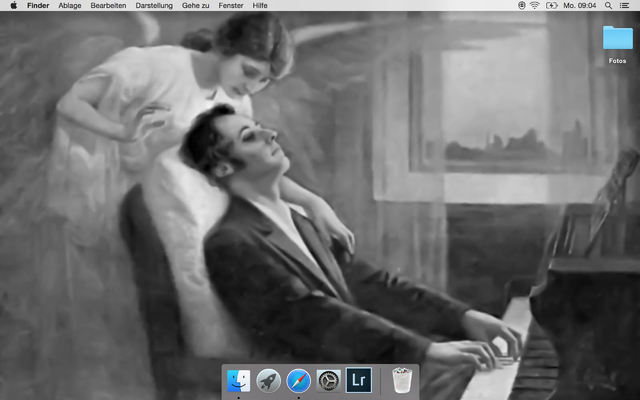Screen dimensions: 640x400
Task: Open the Apple menu
Action: pyautogui.click(x=13, y=5)
